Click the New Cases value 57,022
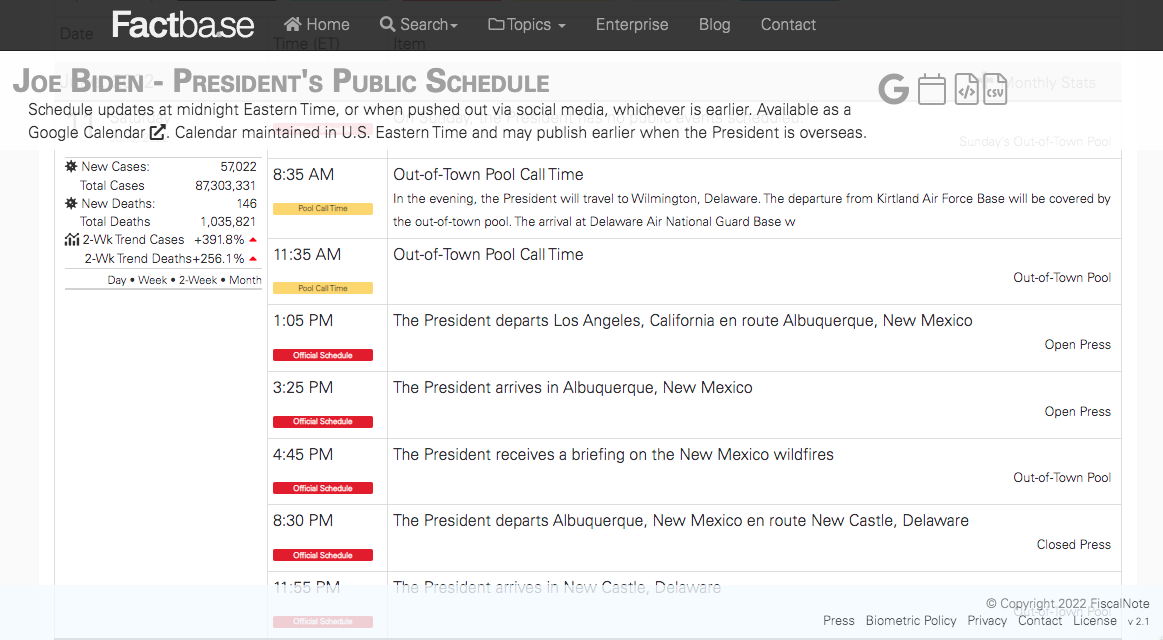This screenshot has height=640, width=1163. click(238, 167)
